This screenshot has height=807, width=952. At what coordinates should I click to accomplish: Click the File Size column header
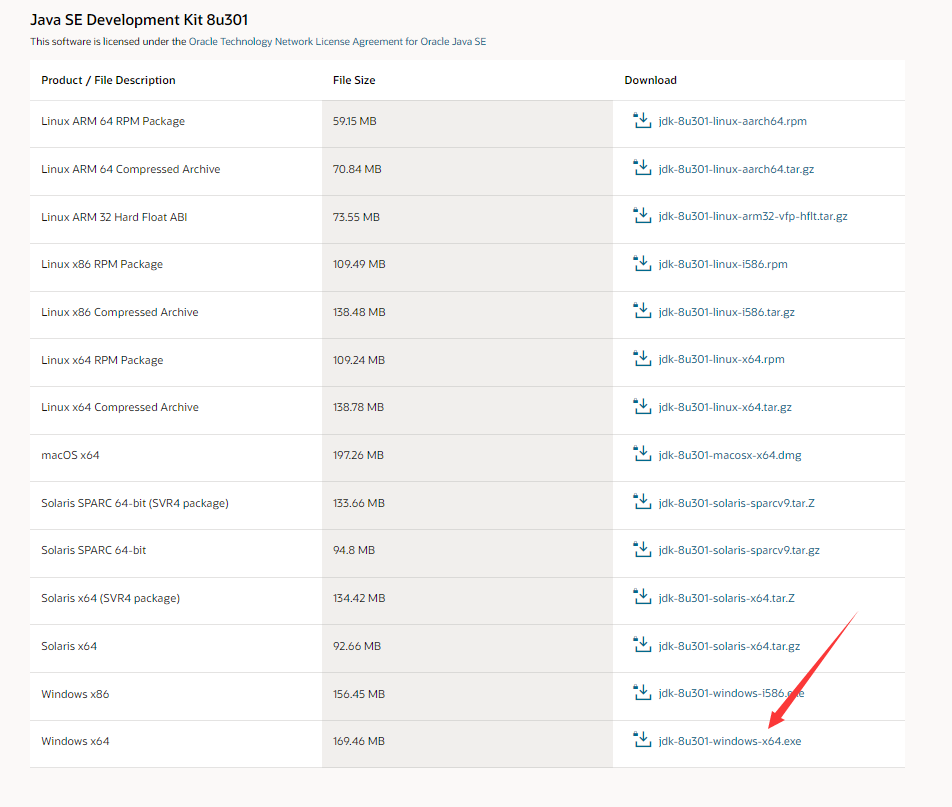(x=354, y=80)
